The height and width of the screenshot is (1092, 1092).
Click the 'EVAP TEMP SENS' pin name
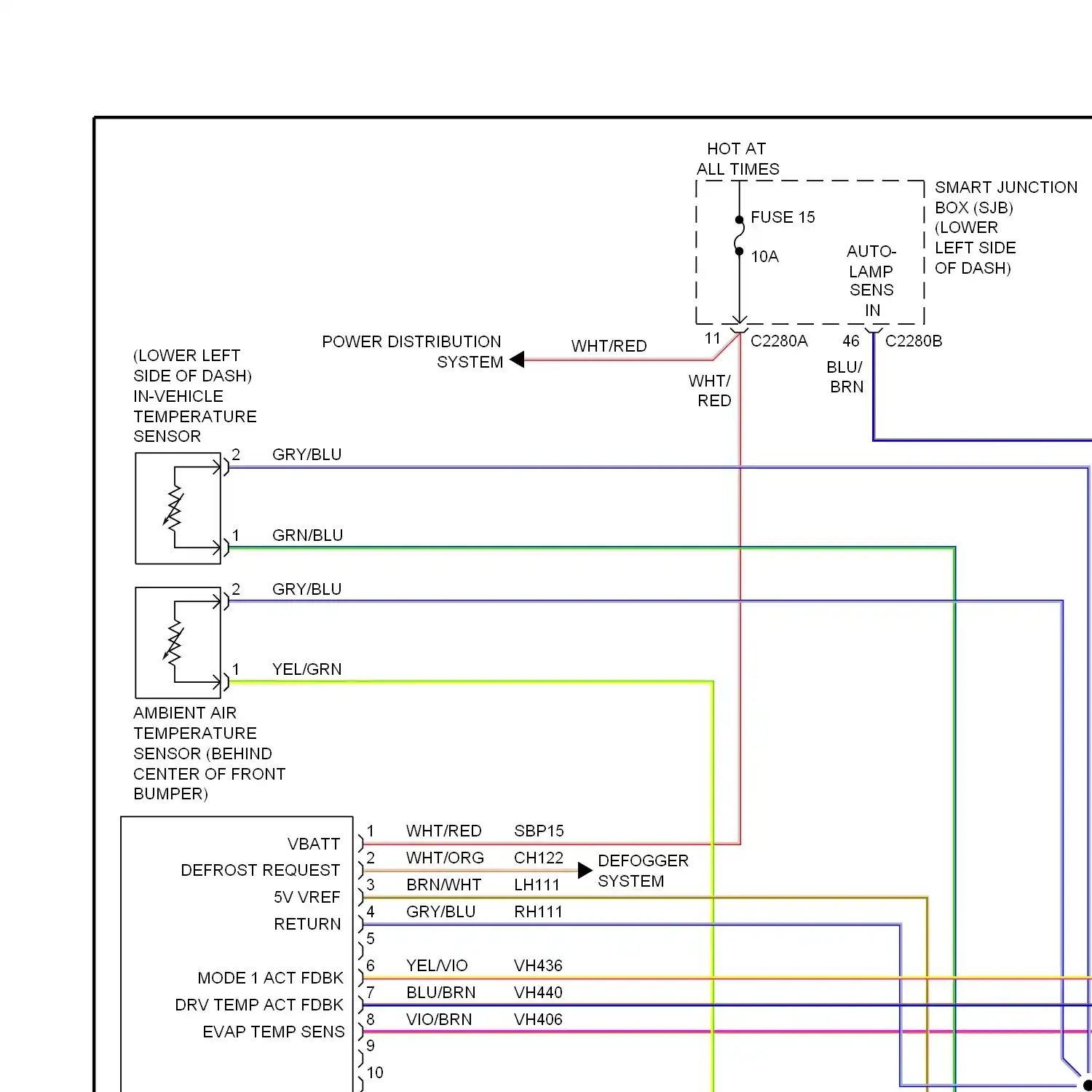(274, 1032)
